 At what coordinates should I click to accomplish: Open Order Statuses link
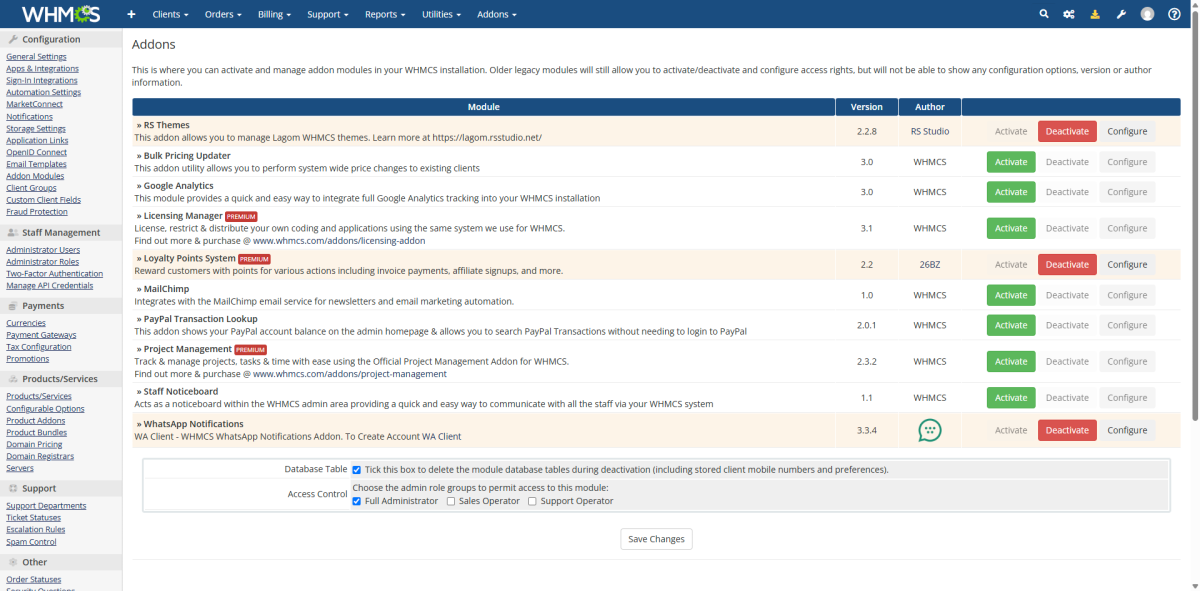coord(33,580)
